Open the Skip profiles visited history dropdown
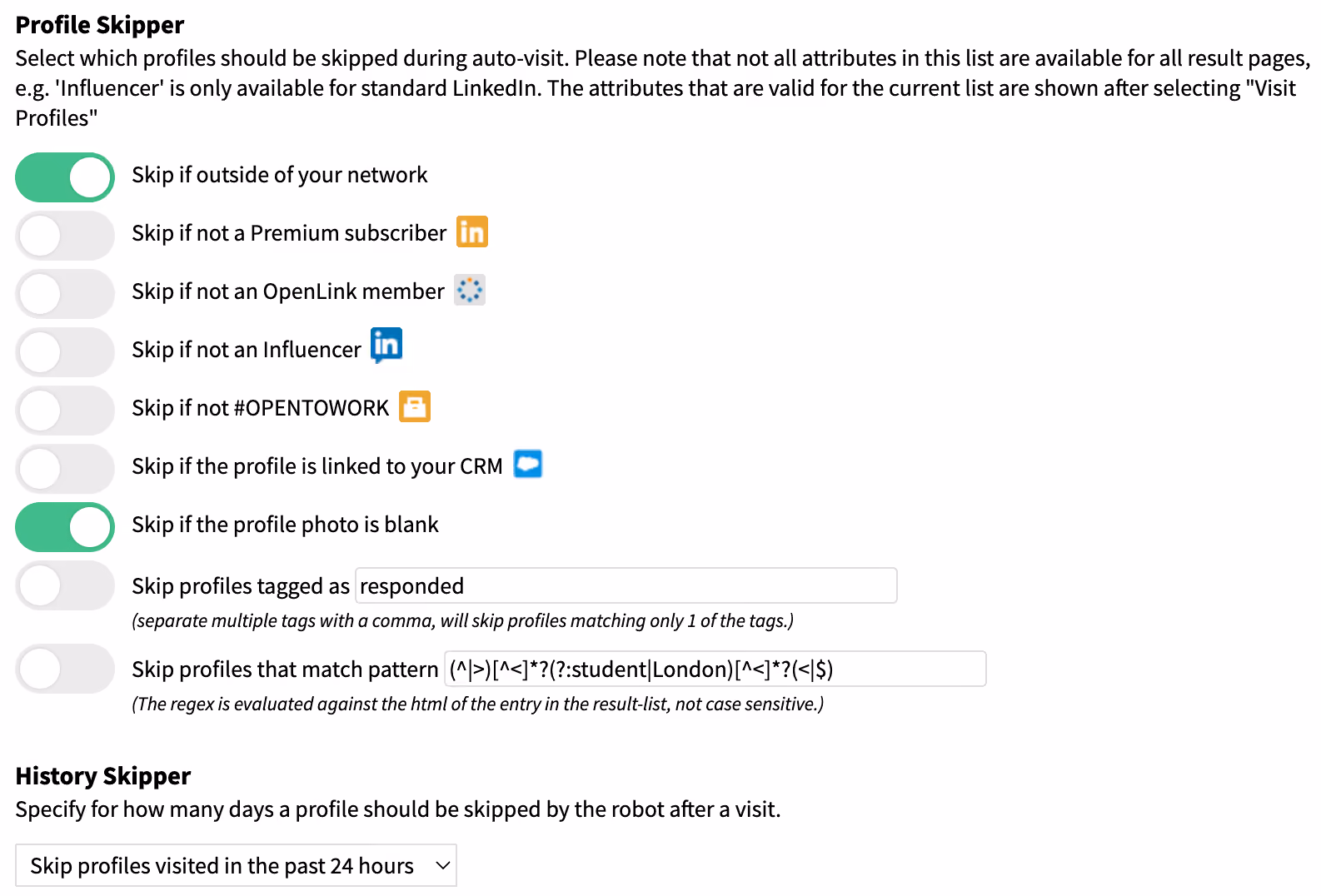1321x896 pixels. pos(236,865)
